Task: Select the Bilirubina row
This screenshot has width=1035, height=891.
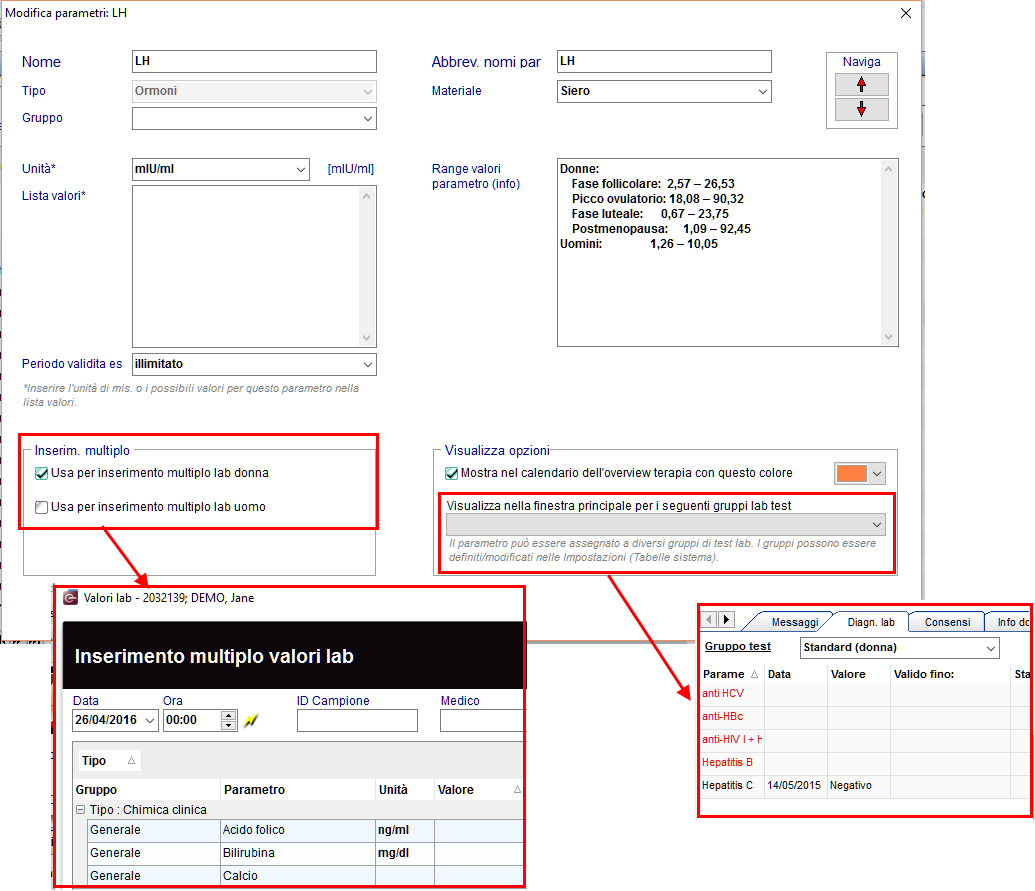Action: (306, 853)
